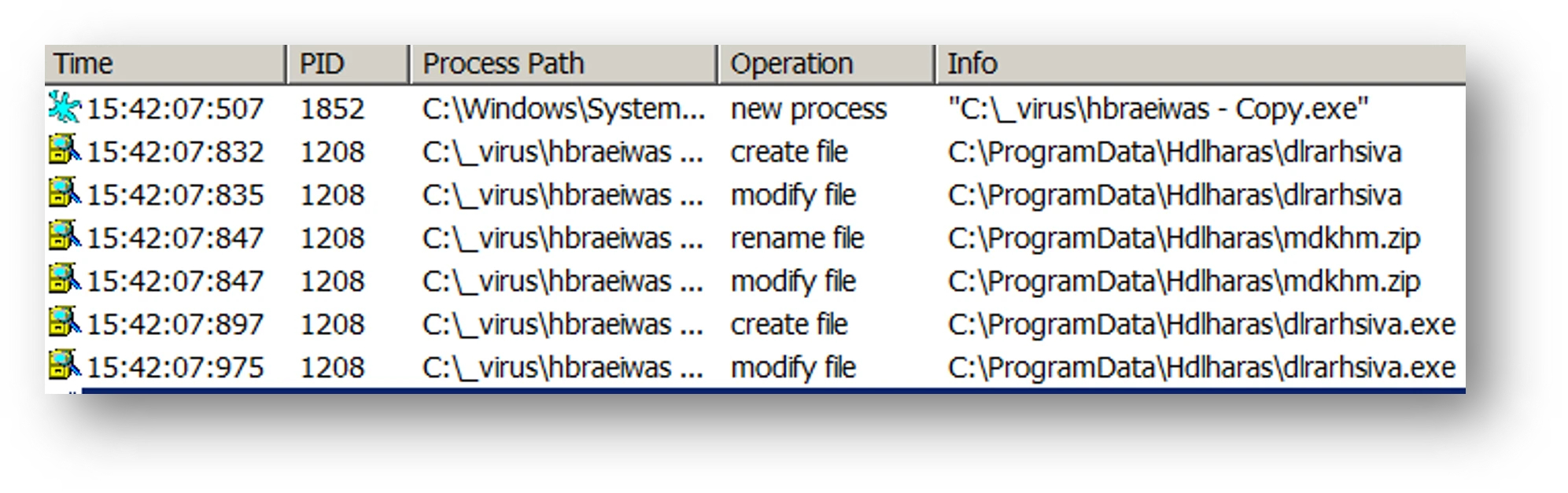Click the file icon at 15:42:07:832
Screen dimensions: 1568x493
[x=65, y=149]
